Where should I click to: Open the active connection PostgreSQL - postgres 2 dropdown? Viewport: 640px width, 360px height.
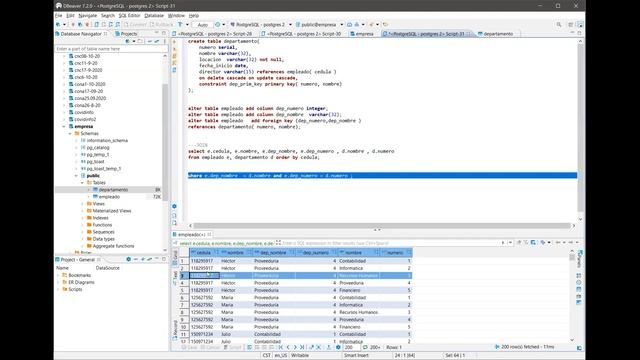point(261,25)
